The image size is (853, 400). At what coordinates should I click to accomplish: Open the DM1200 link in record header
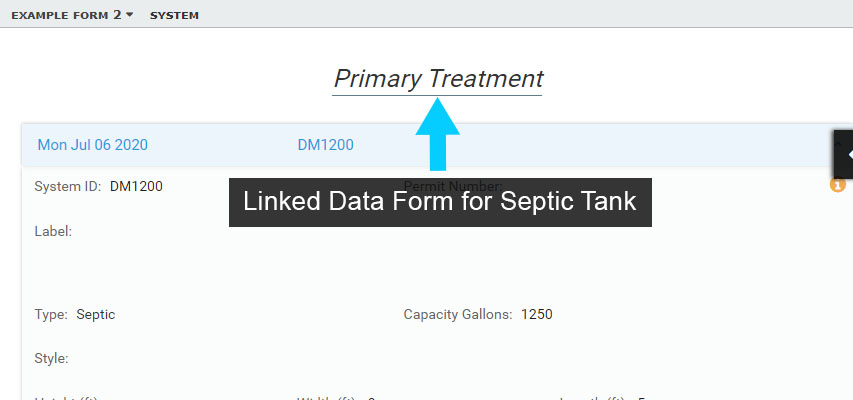[x=325, y=145]
